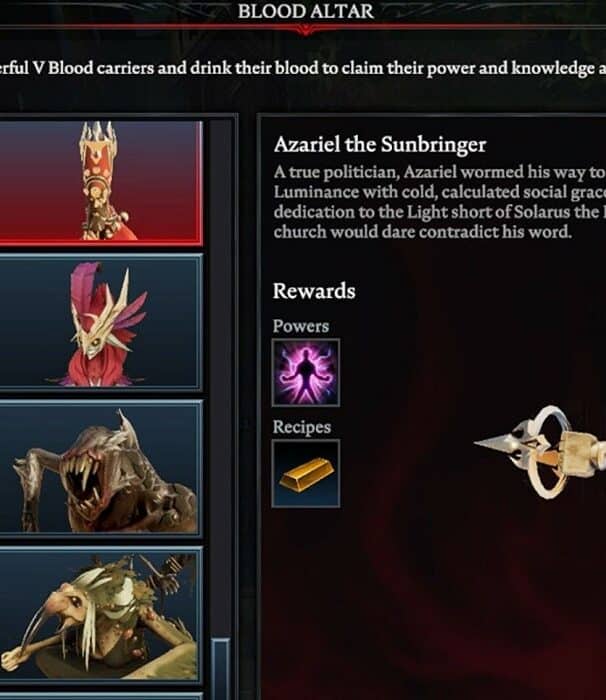Select the Recipes label

click(302, 427)
